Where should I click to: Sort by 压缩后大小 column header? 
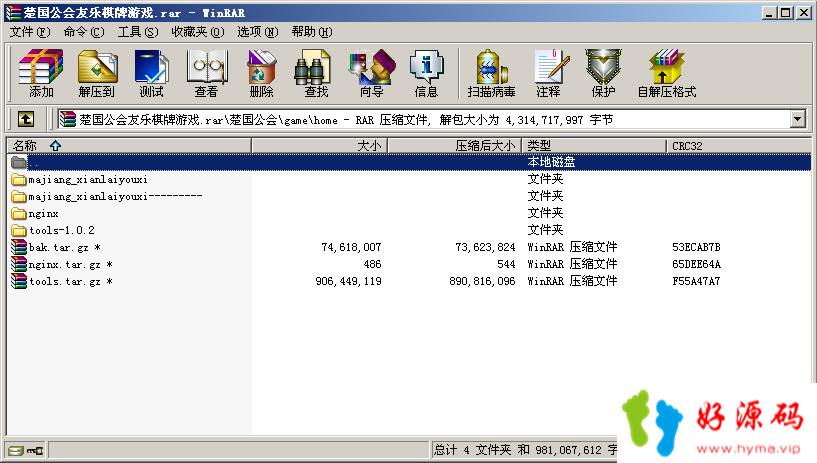(454, 146)
